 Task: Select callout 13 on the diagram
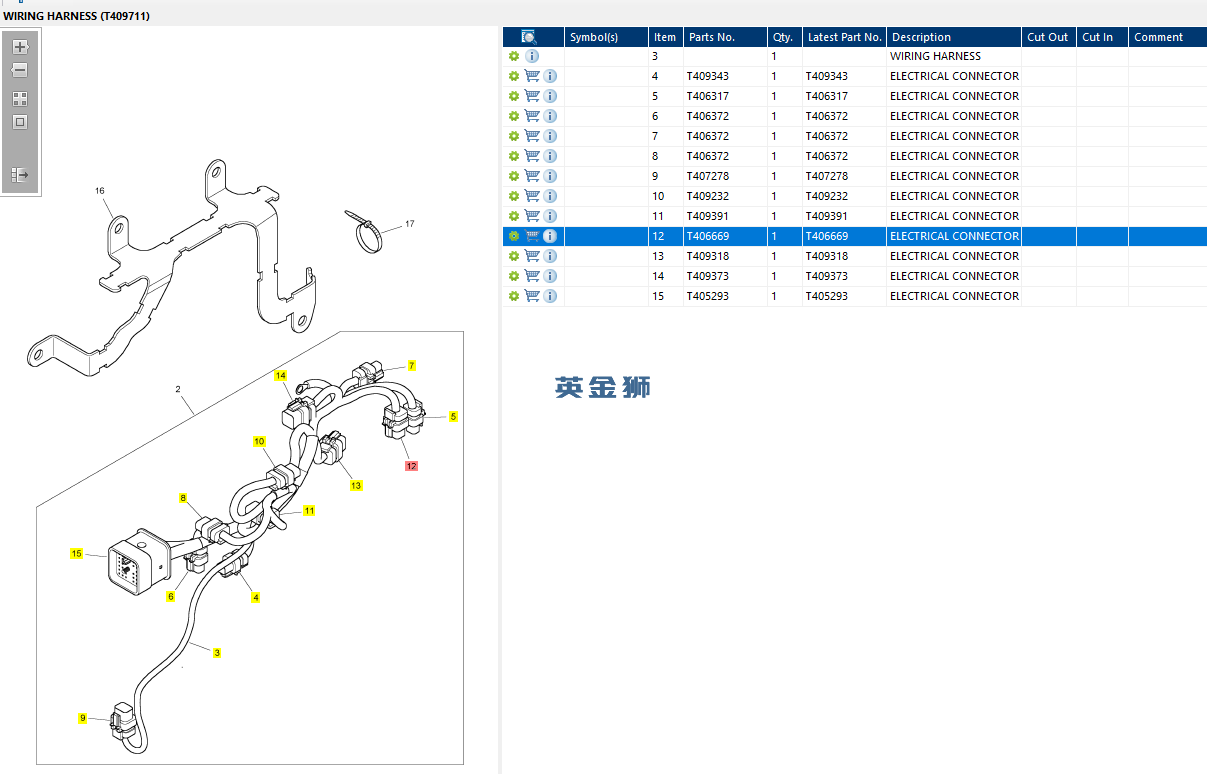point(356,486)
